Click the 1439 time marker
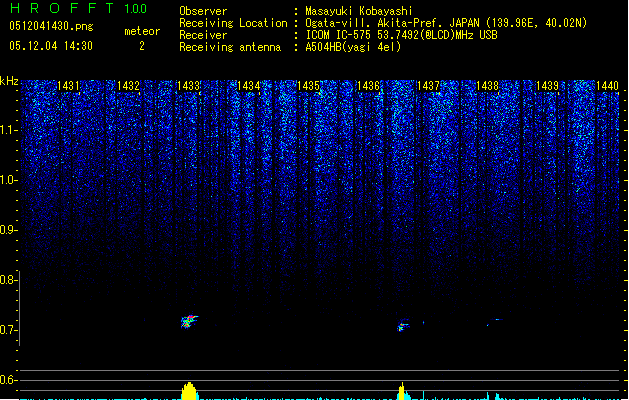This screenshot has height=400, width=629. click(548, 86)
